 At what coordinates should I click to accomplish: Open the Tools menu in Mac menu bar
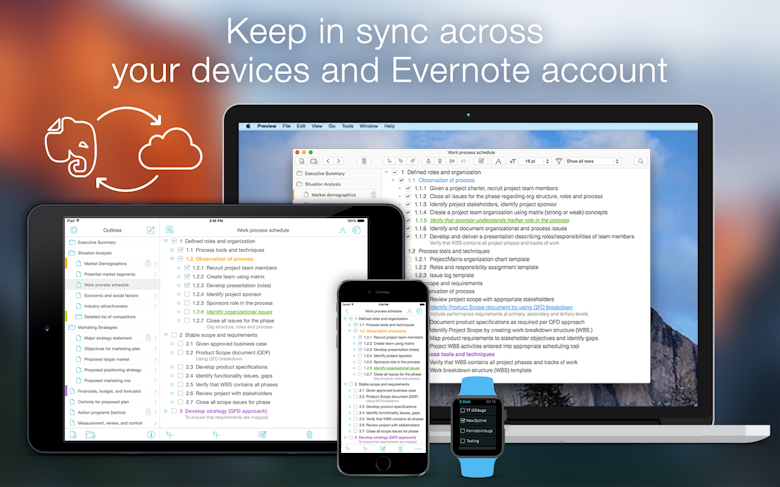coord(347,126)
